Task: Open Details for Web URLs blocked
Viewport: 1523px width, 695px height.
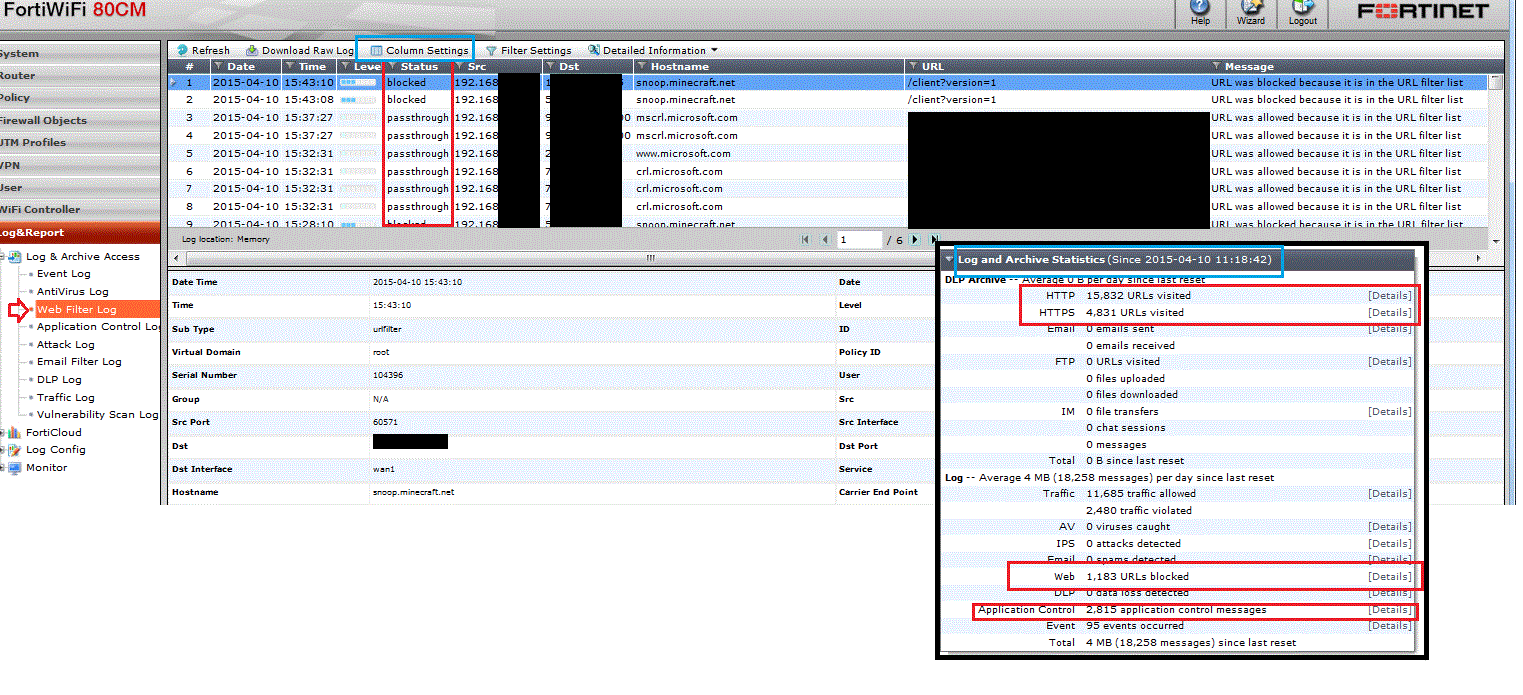Action: point(1390,576)
